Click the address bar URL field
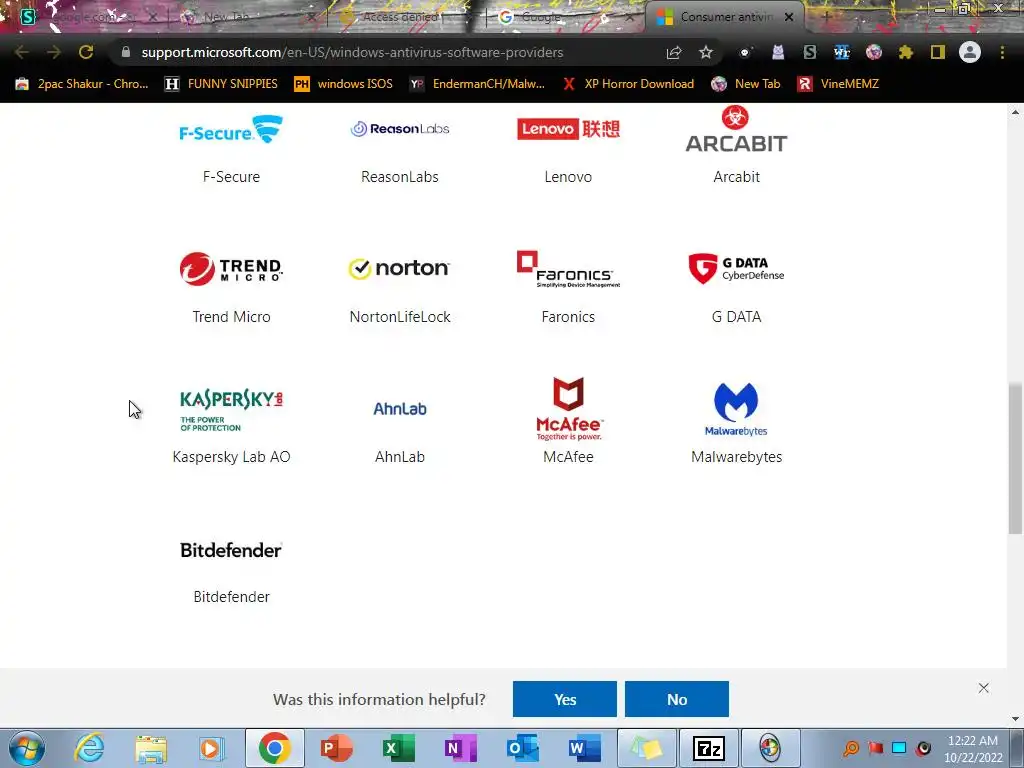 point(353,52)
